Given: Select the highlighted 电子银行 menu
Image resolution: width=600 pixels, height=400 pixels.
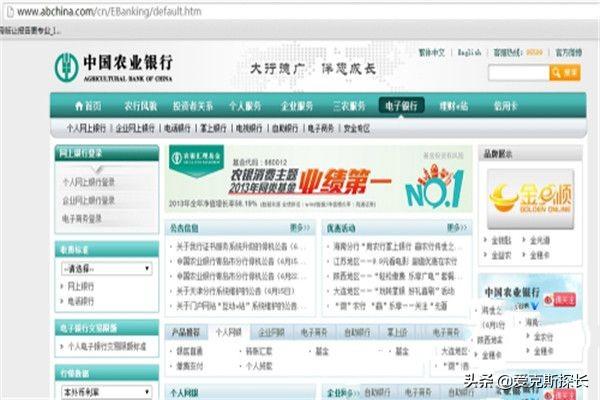Looking at the screenshot, I should (x=401, y=106).
